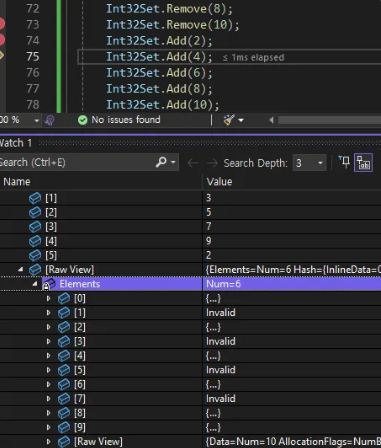
Task: Open code cleanup profile dropdown arrow
Action: pos(241,120)
